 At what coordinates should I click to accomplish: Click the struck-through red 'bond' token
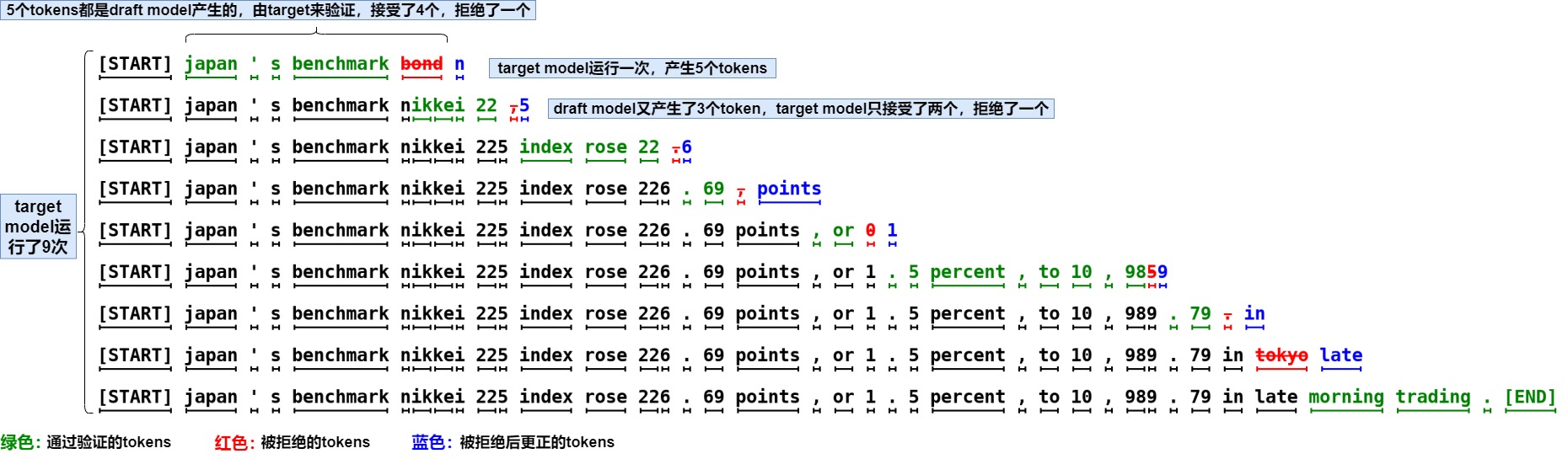click(x=422, y=64)
